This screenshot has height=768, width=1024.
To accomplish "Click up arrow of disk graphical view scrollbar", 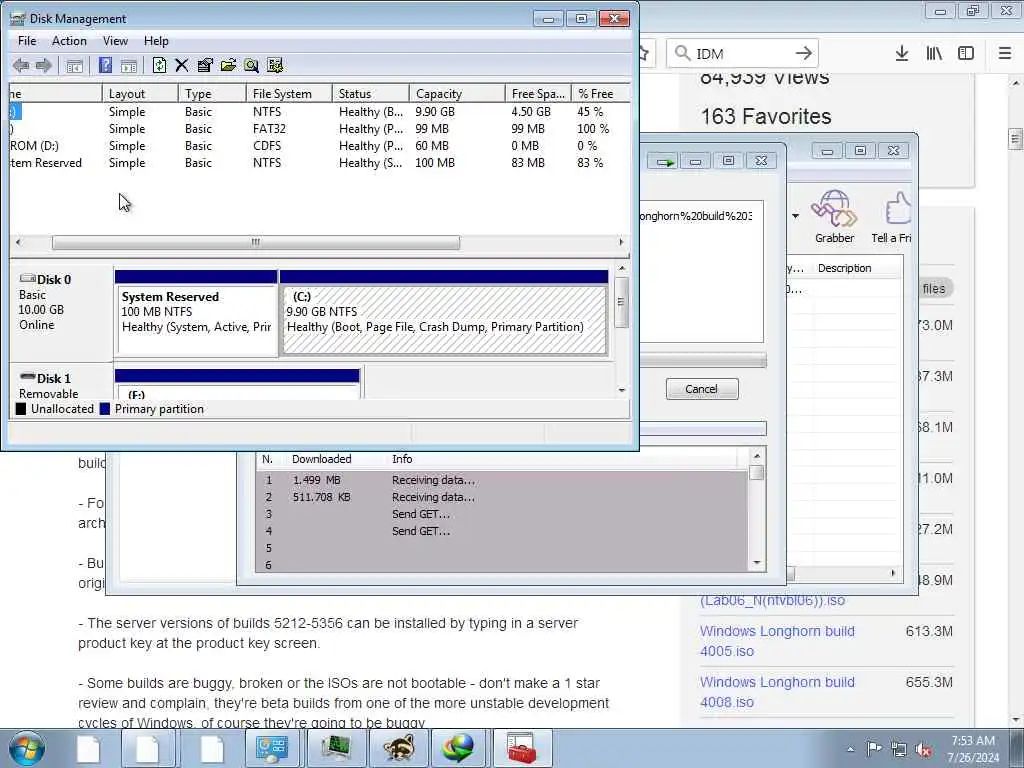I will pos(622,268).
